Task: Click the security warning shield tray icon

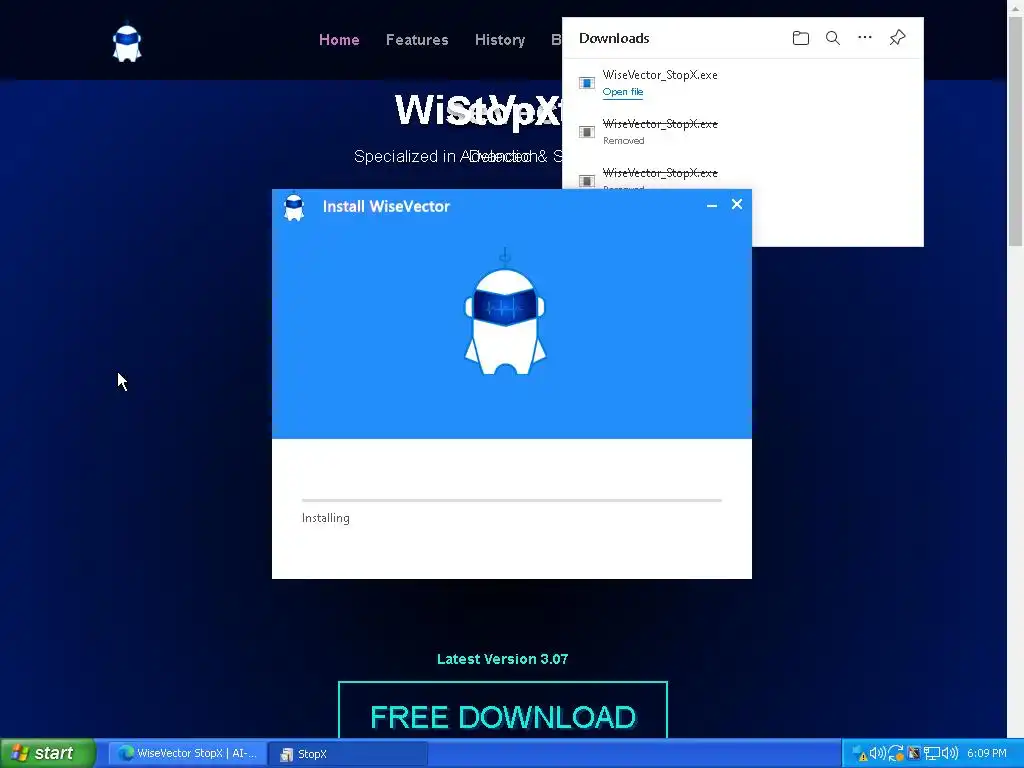Action: pyautogui.click(x=861, y=754)
